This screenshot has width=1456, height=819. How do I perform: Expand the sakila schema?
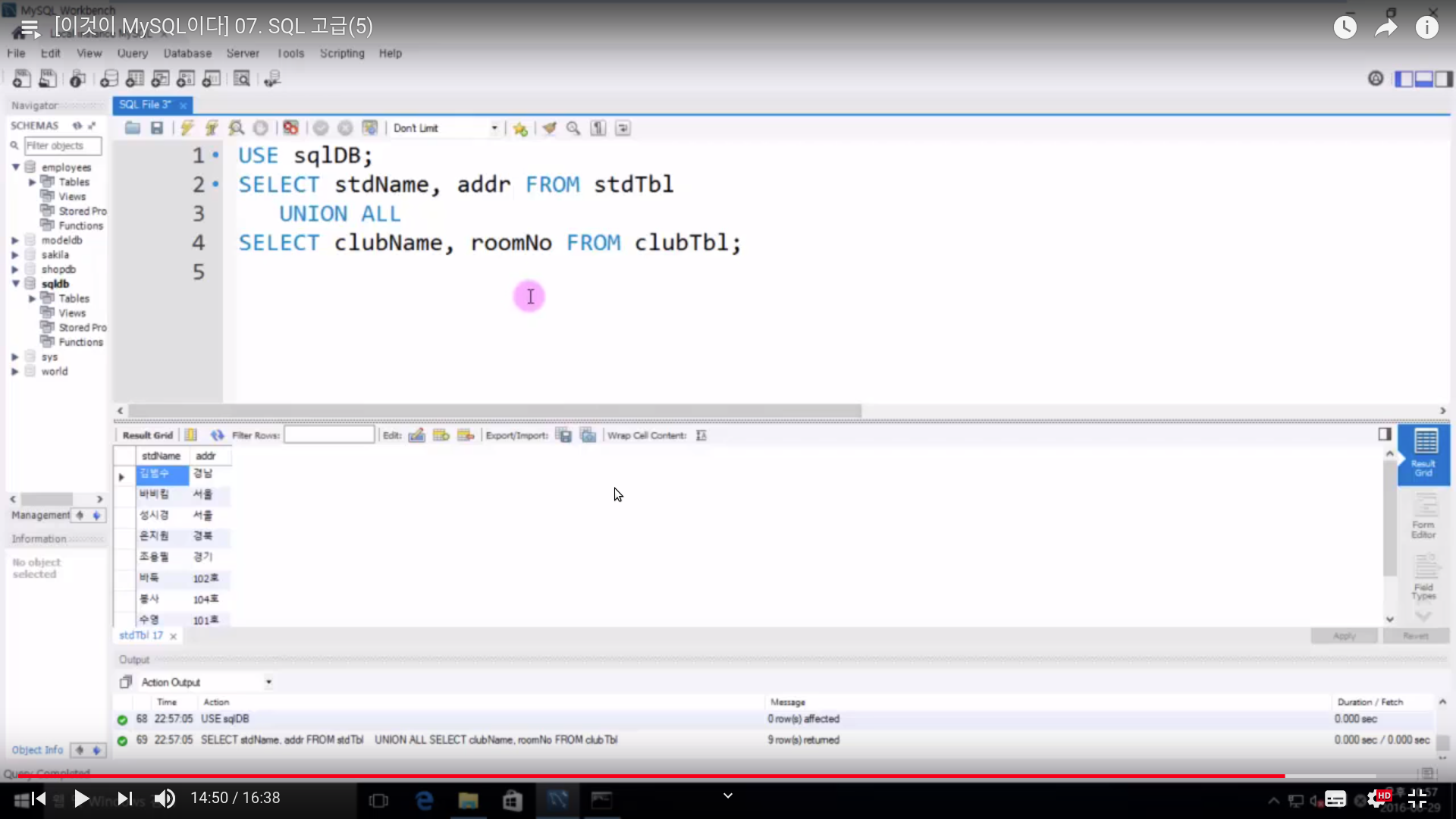point(15,255)
